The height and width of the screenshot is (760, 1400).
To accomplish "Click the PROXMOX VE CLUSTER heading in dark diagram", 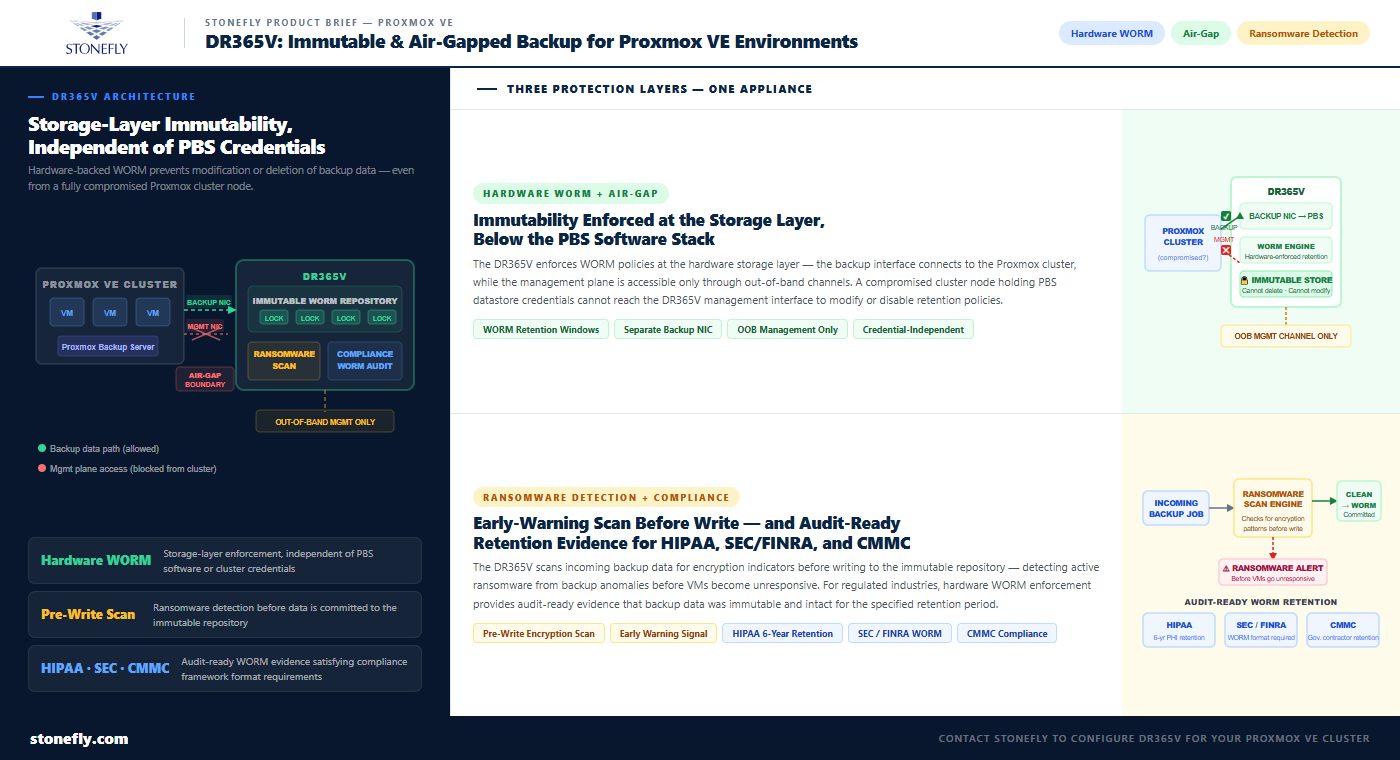I will (110, 284).
